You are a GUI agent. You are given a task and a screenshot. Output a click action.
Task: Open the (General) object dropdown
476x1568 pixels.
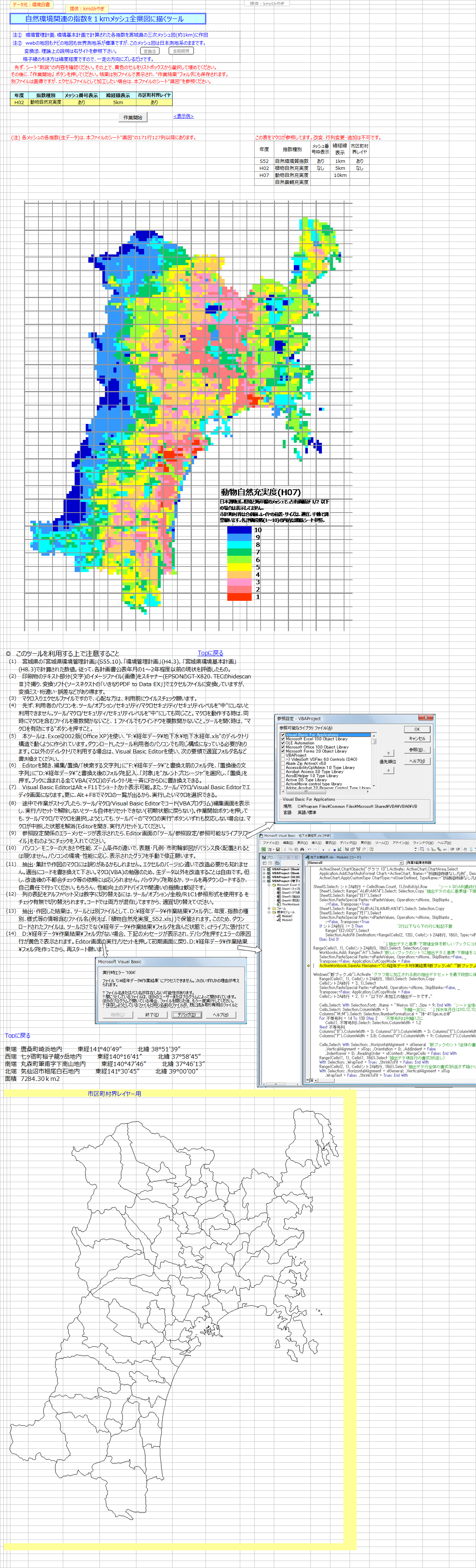point(401,863)
